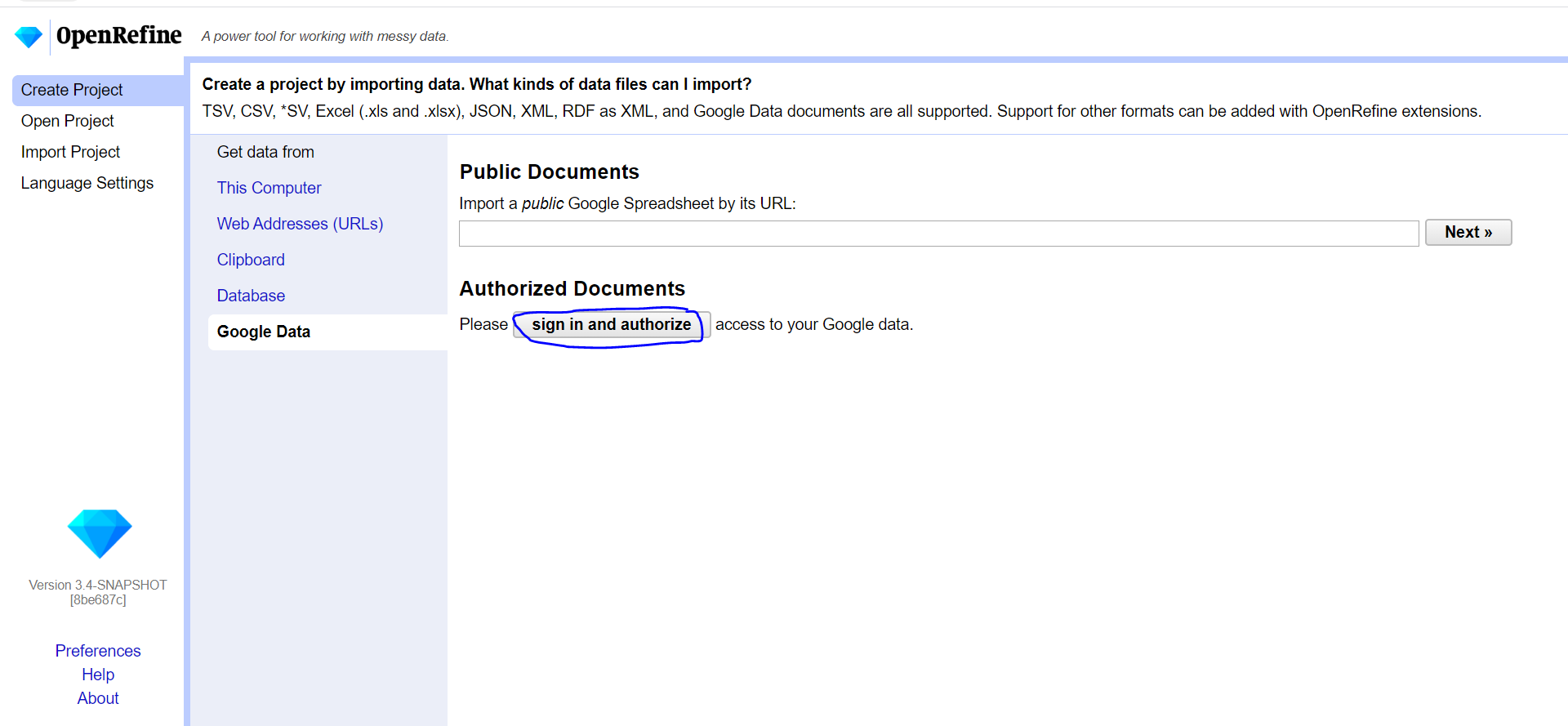Choose Web Addresses (URLs) source
This screenshot has width=1568, height=726.
pyautogui.click(x=300, y=224)
